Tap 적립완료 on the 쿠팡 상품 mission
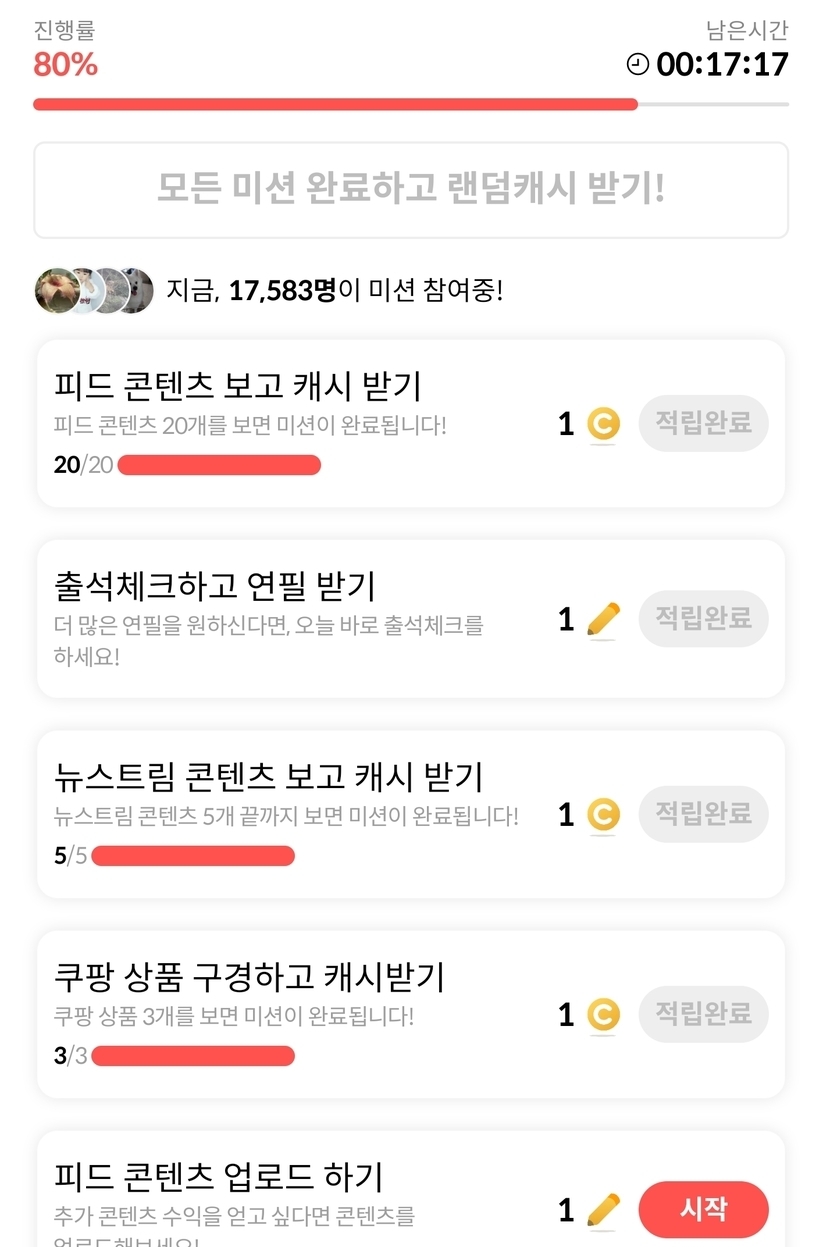The image size is (830, 1247). pos(703,1014)
